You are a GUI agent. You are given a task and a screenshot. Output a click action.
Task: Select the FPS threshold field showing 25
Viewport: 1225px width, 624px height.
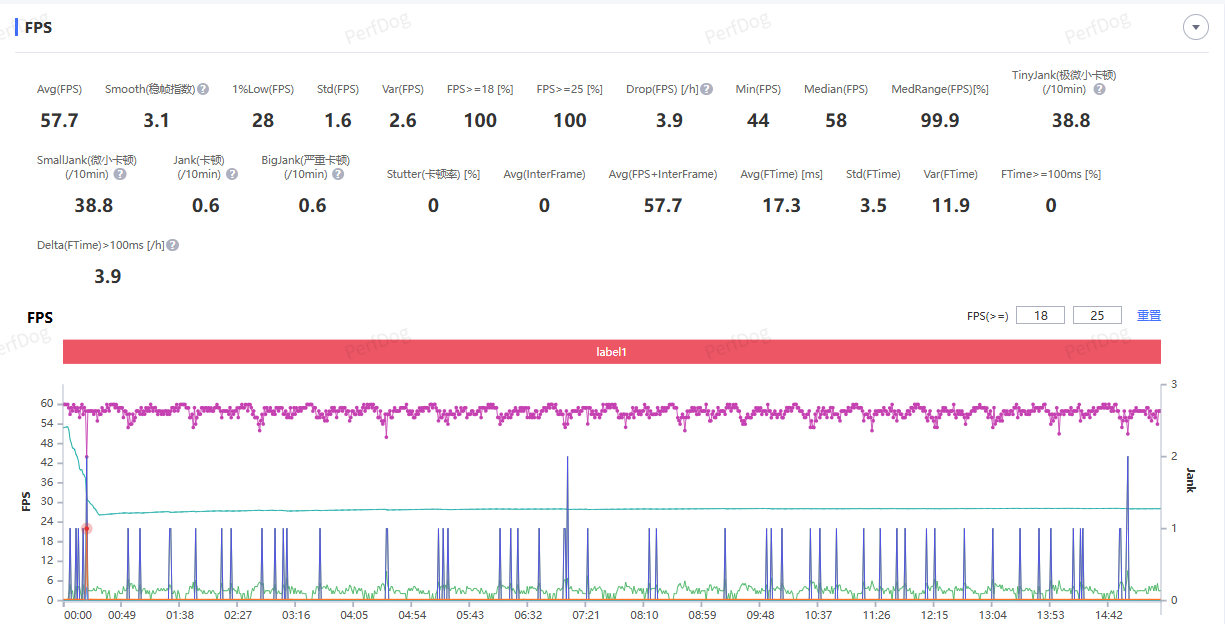click(1097, 315)
